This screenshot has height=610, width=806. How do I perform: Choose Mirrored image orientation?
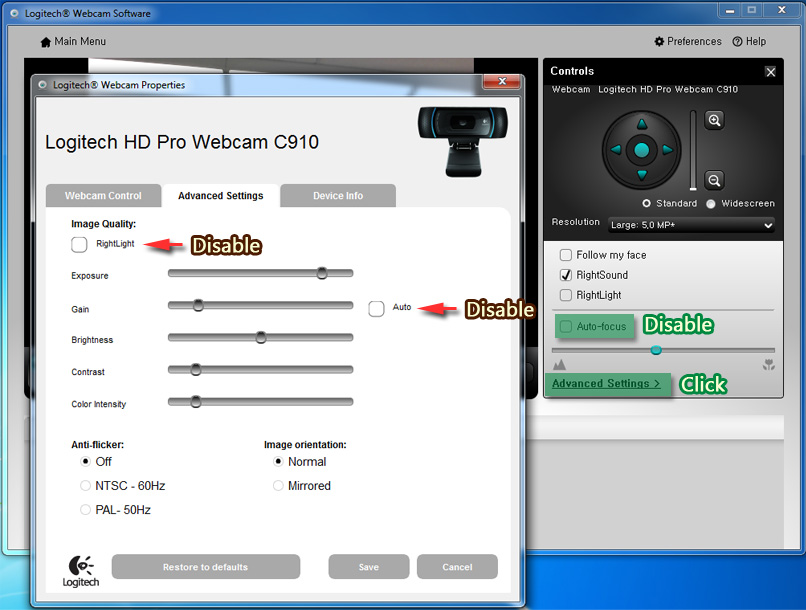pos(279,486)
